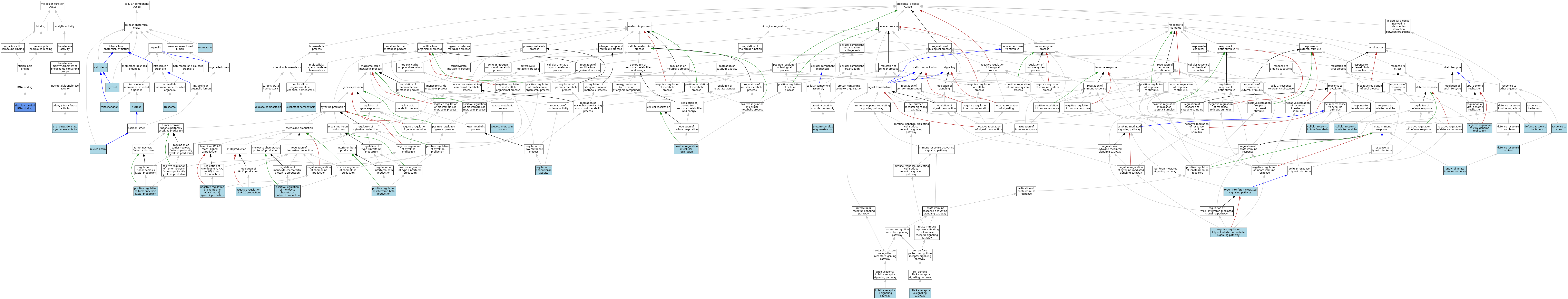Click the 'biological_process Oas1g' root node
This screenshot has height=299, width=1568.
(908, 6)
